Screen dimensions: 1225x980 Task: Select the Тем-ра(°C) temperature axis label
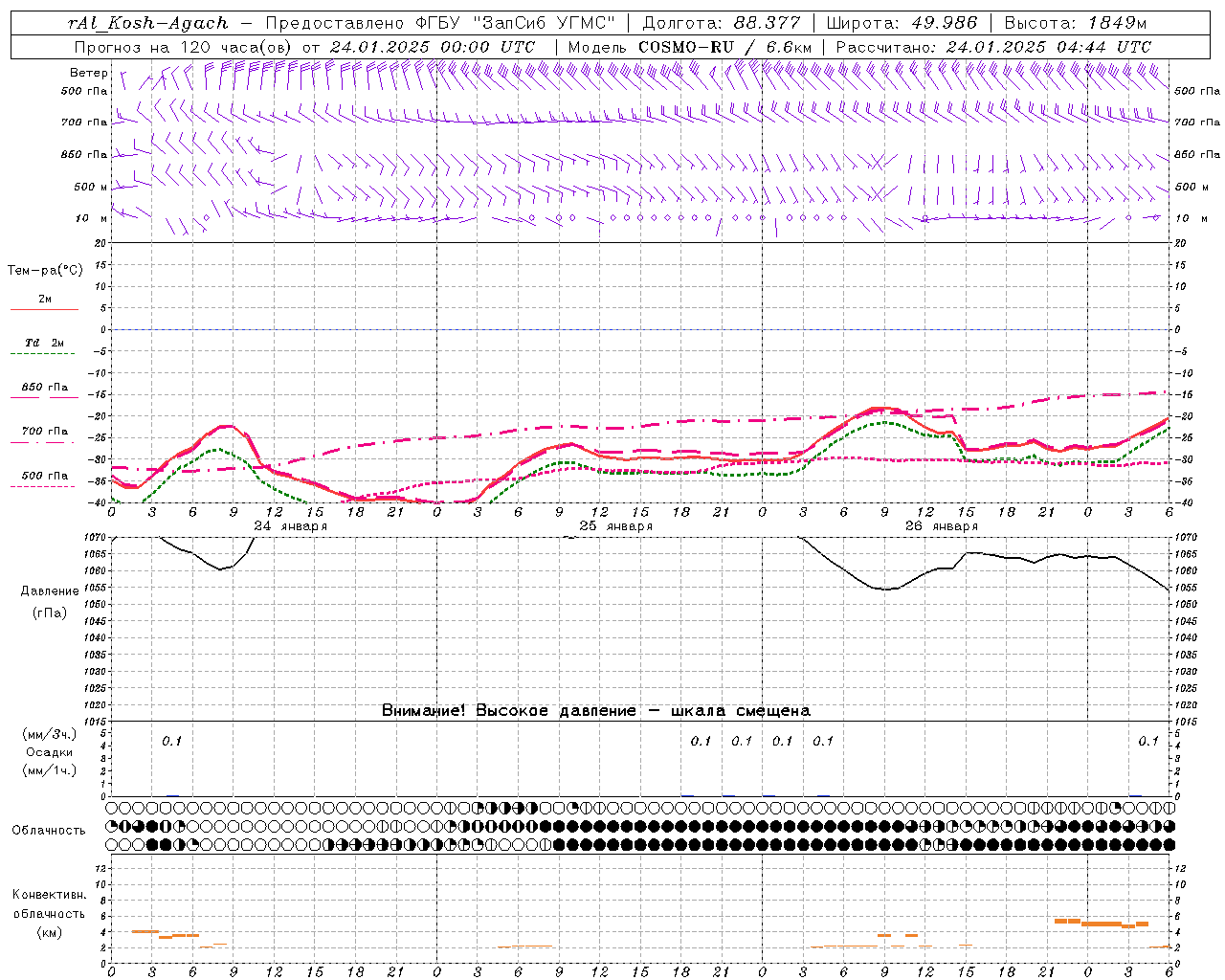point(45,271)
